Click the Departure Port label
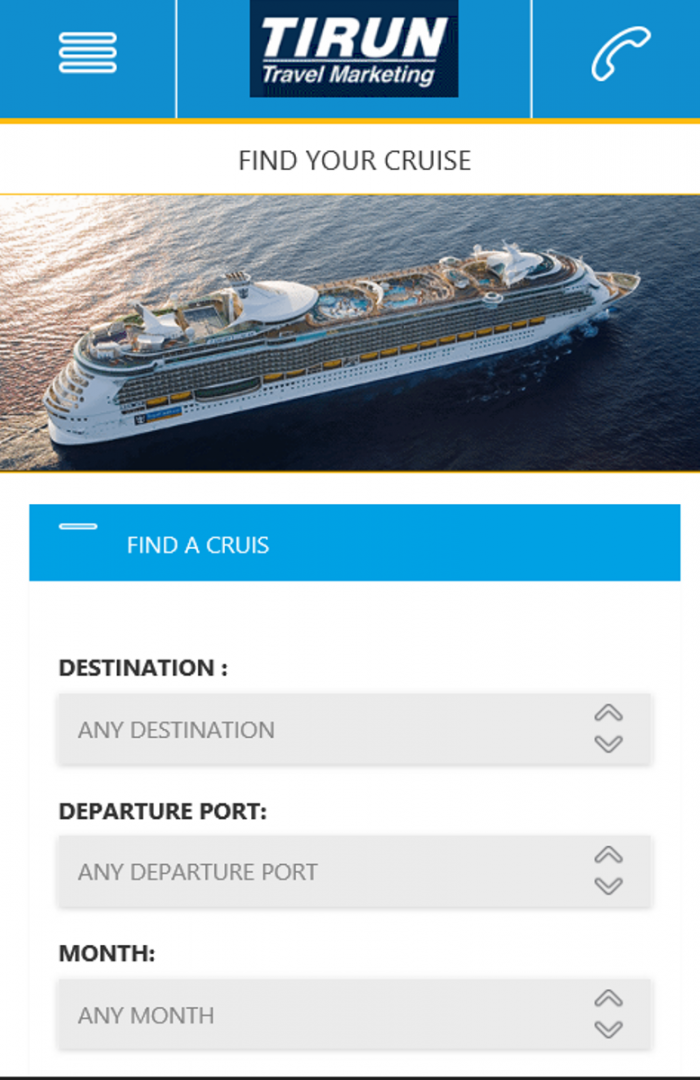This screenshot has height=1080, width=700. 163,811
